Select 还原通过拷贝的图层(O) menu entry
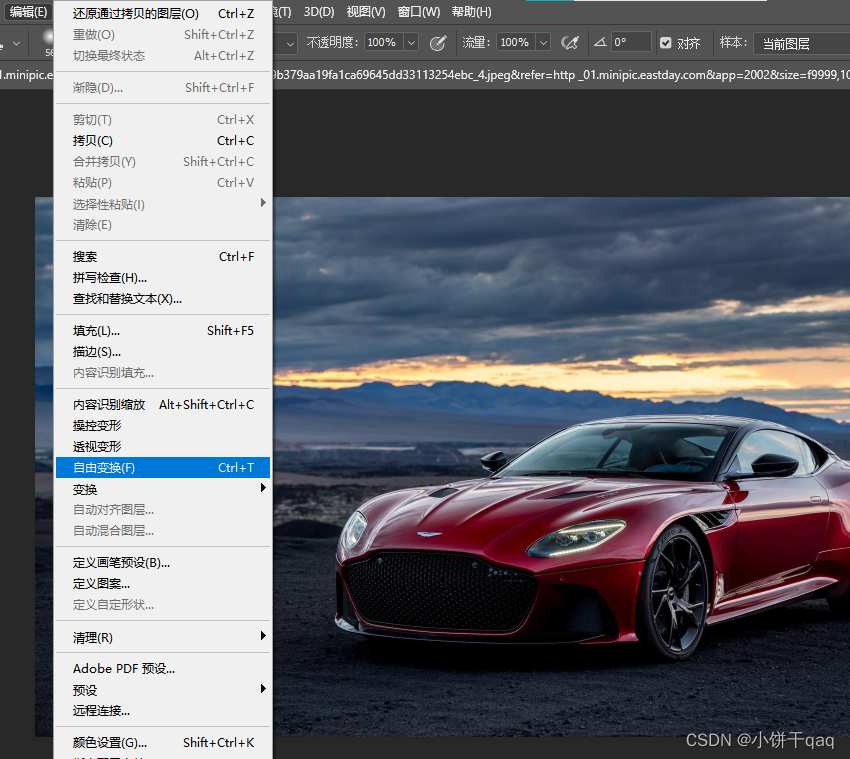850x759 pixels. pos(163,14)
